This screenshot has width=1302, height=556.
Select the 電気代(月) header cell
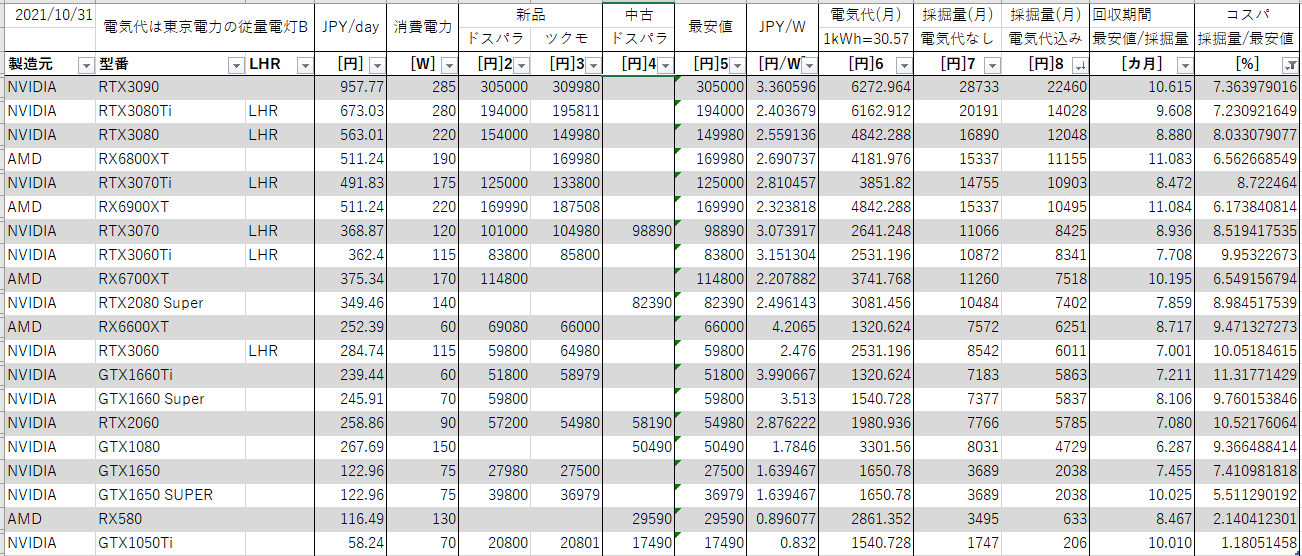[866, 15]
